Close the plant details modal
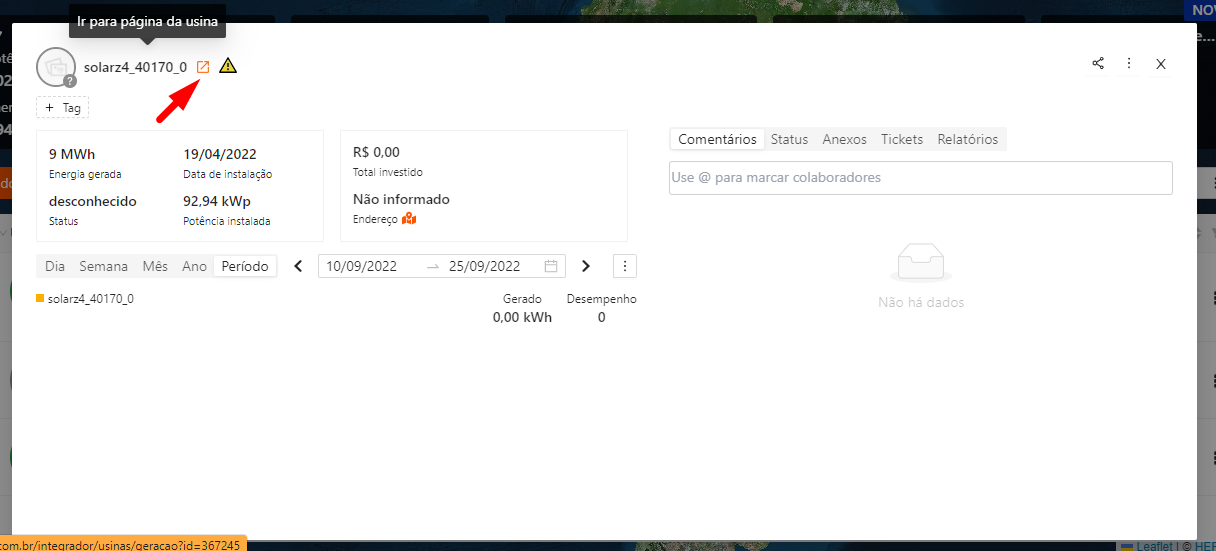Screen dimensions: 1216x551 coord(1161,64)
